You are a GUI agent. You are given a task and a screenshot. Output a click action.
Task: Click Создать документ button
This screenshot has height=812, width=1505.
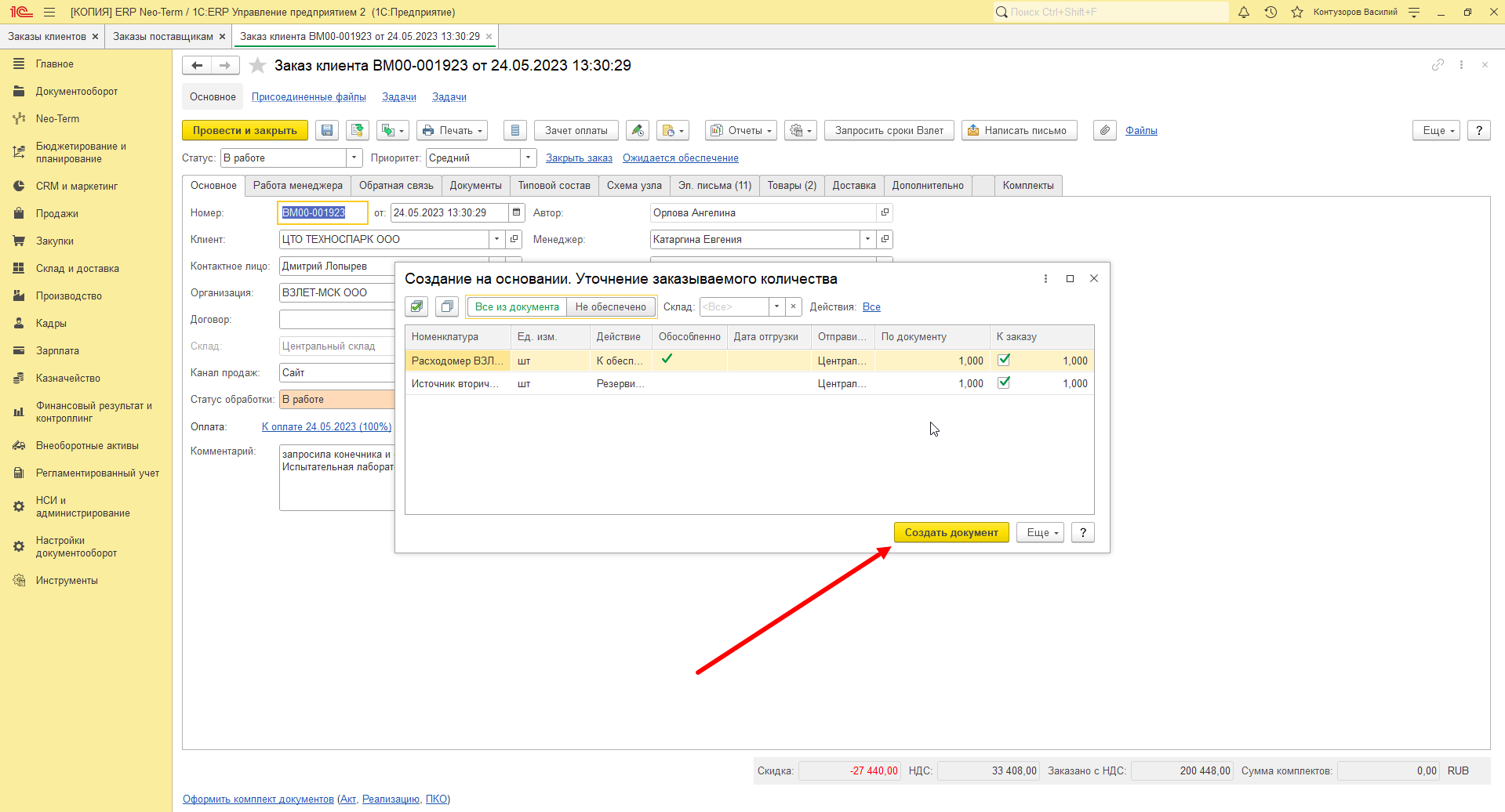pyautogui.click(x=951, y=532)
